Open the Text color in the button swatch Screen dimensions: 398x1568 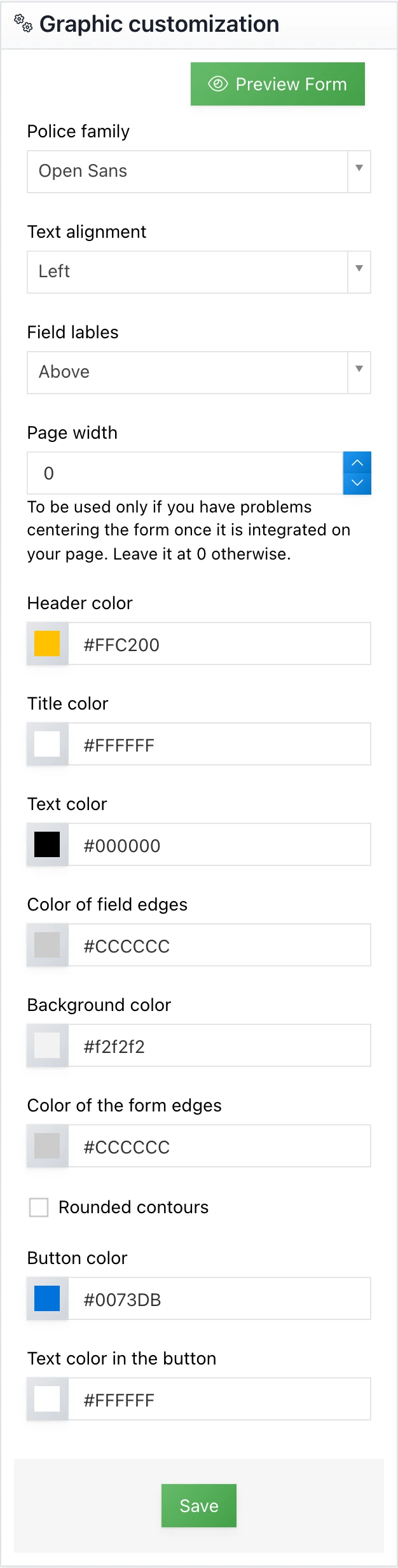click(46, 1399)
